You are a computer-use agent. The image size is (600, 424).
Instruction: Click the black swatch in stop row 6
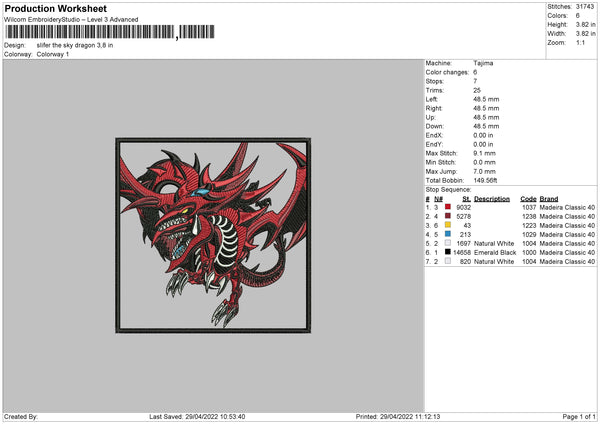(x=448, y=252)
